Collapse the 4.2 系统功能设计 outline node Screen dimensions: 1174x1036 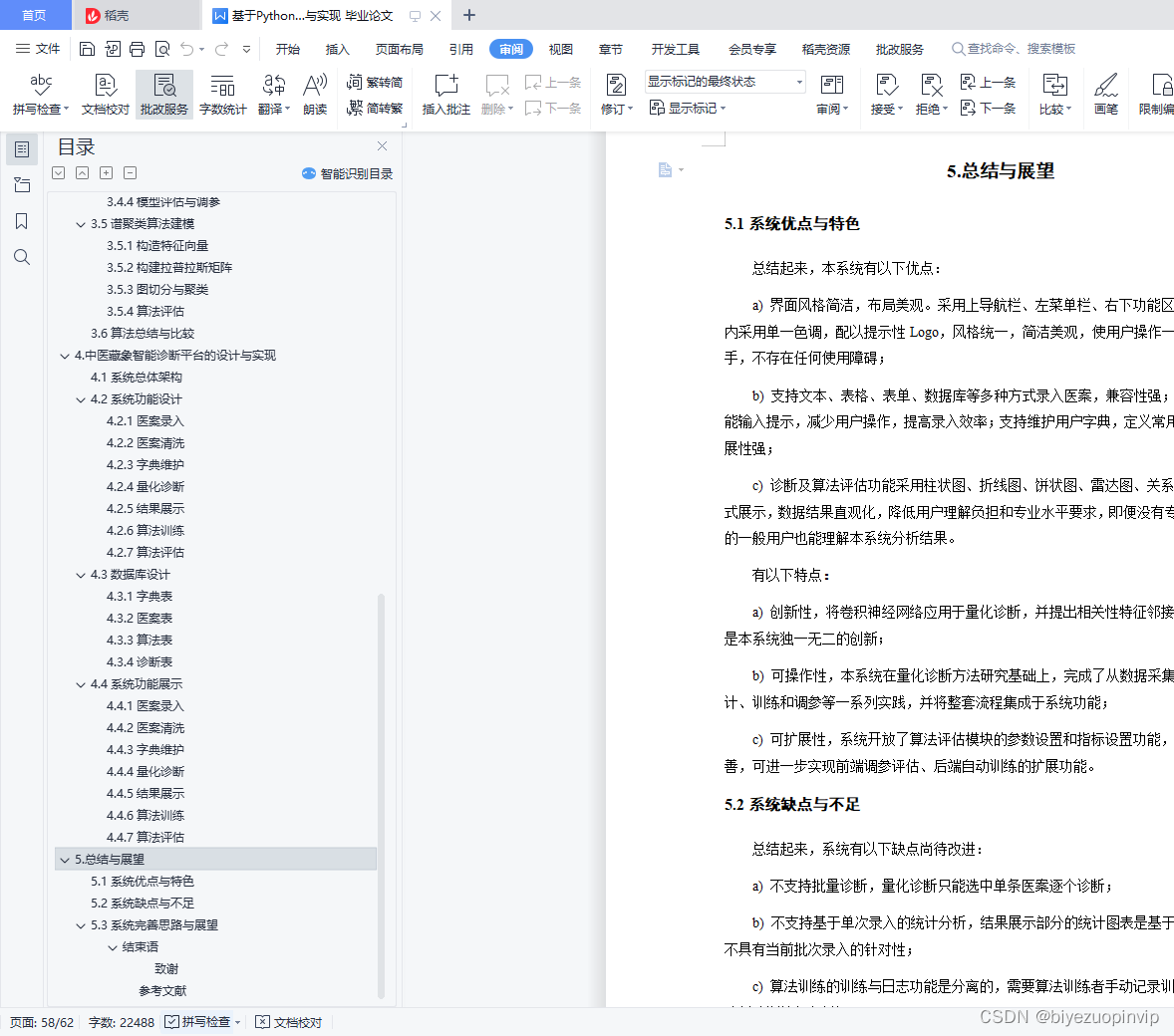click(80, 399)
